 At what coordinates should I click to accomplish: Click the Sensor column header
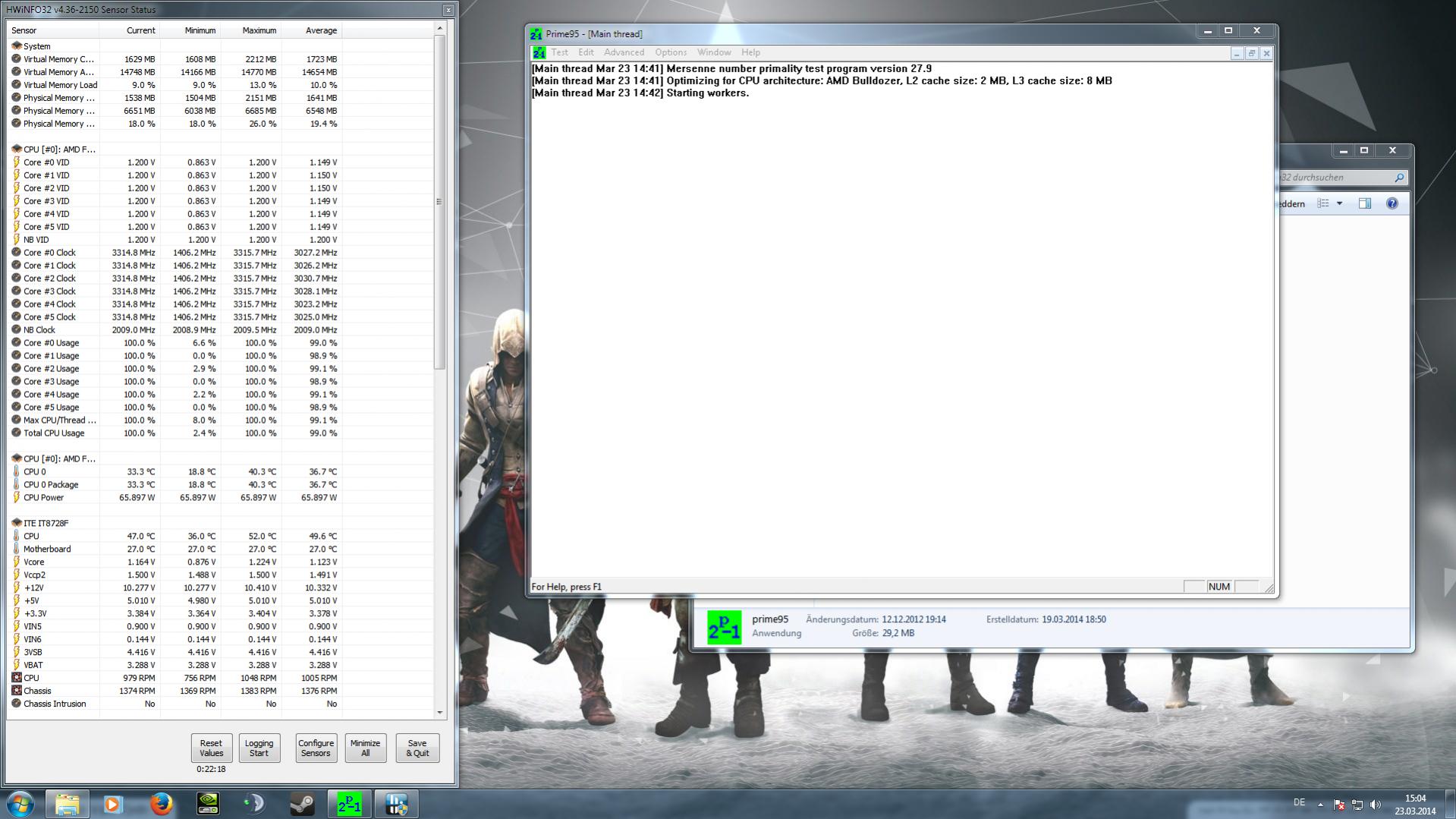(x=53, y=30)
